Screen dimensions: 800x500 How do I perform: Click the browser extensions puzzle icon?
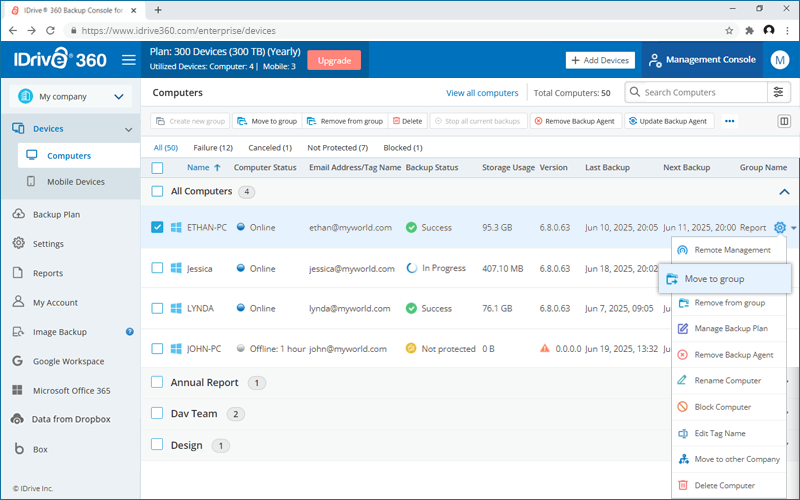(x=749, y=31)
